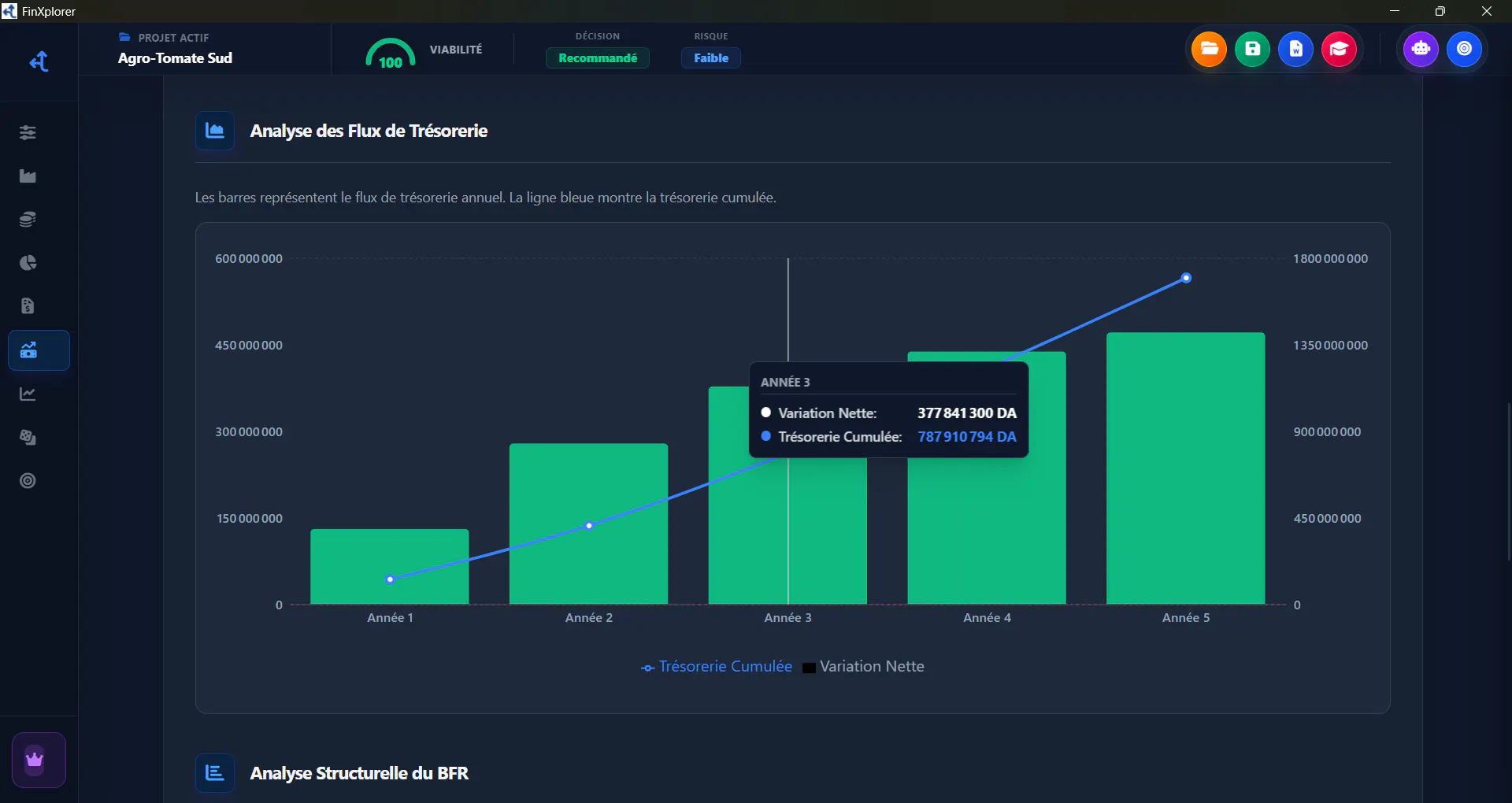The height and width of the screenshot is (803, 1512).
Task: Click the blue Word export button
Action: (1295, 49)
